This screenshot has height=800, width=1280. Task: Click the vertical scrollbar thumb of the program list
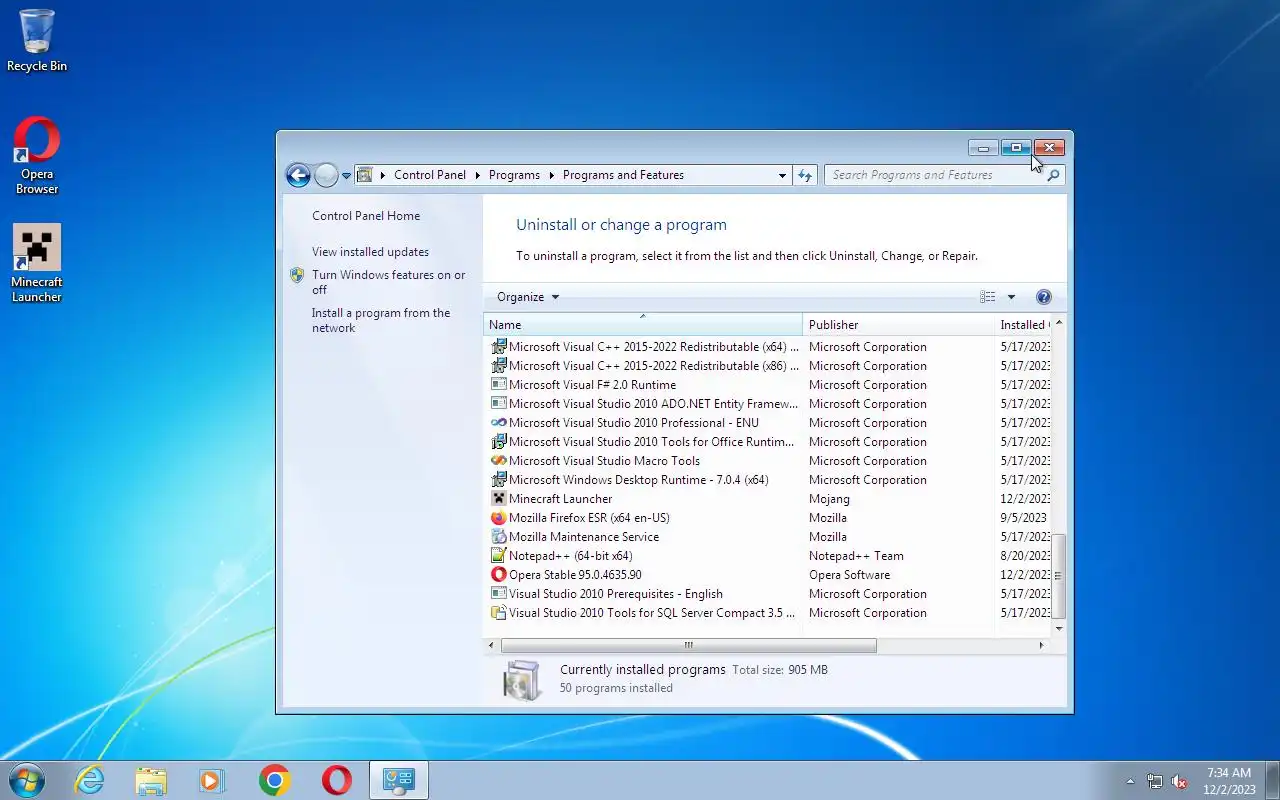click(1059, 576)
